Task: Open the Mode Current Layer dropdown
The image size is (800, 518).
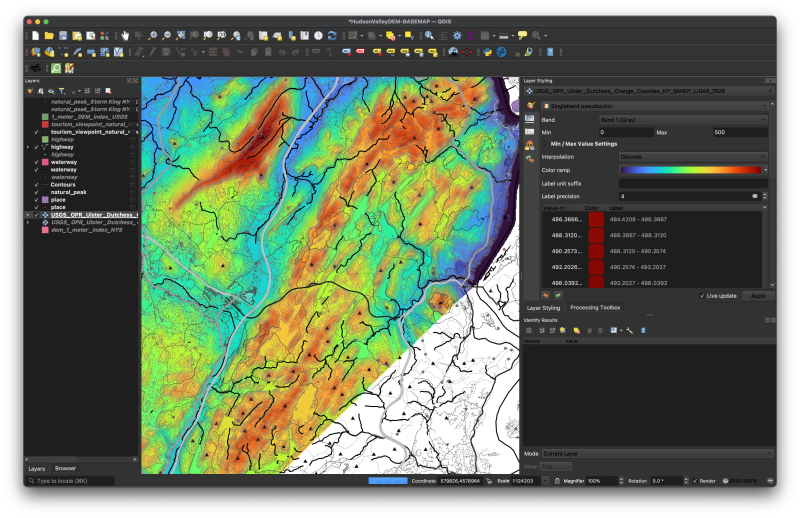Action: coord(657,454)
